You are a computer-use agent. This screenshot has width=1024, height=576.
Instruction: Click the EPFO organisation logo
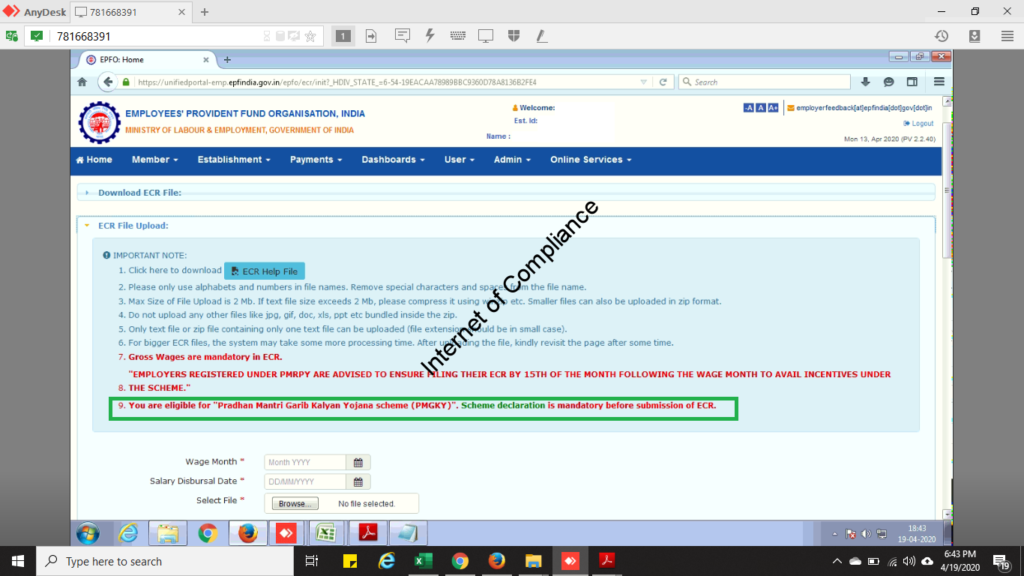coord(99,122)
